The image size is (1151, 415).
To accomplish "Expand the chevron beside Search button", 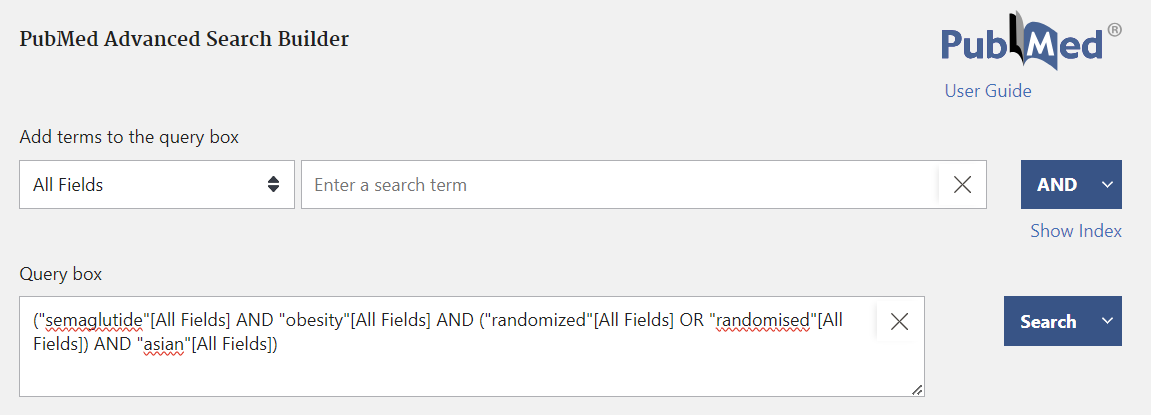I will [x=1108, y=321].
